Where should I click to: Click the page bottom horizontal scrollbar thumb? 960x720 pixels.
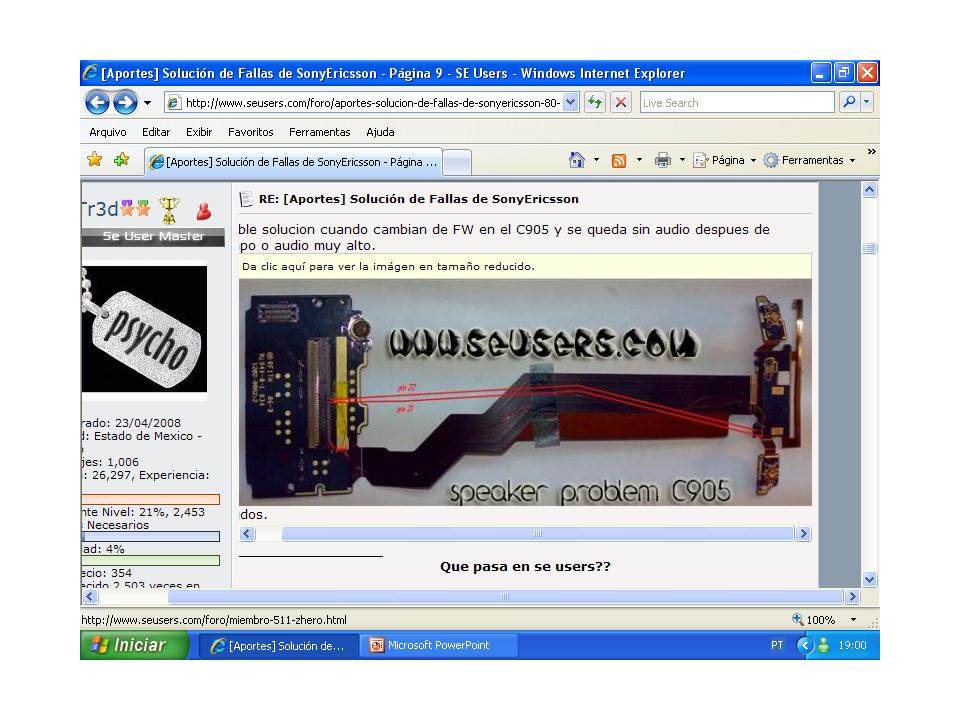point(505,596)
